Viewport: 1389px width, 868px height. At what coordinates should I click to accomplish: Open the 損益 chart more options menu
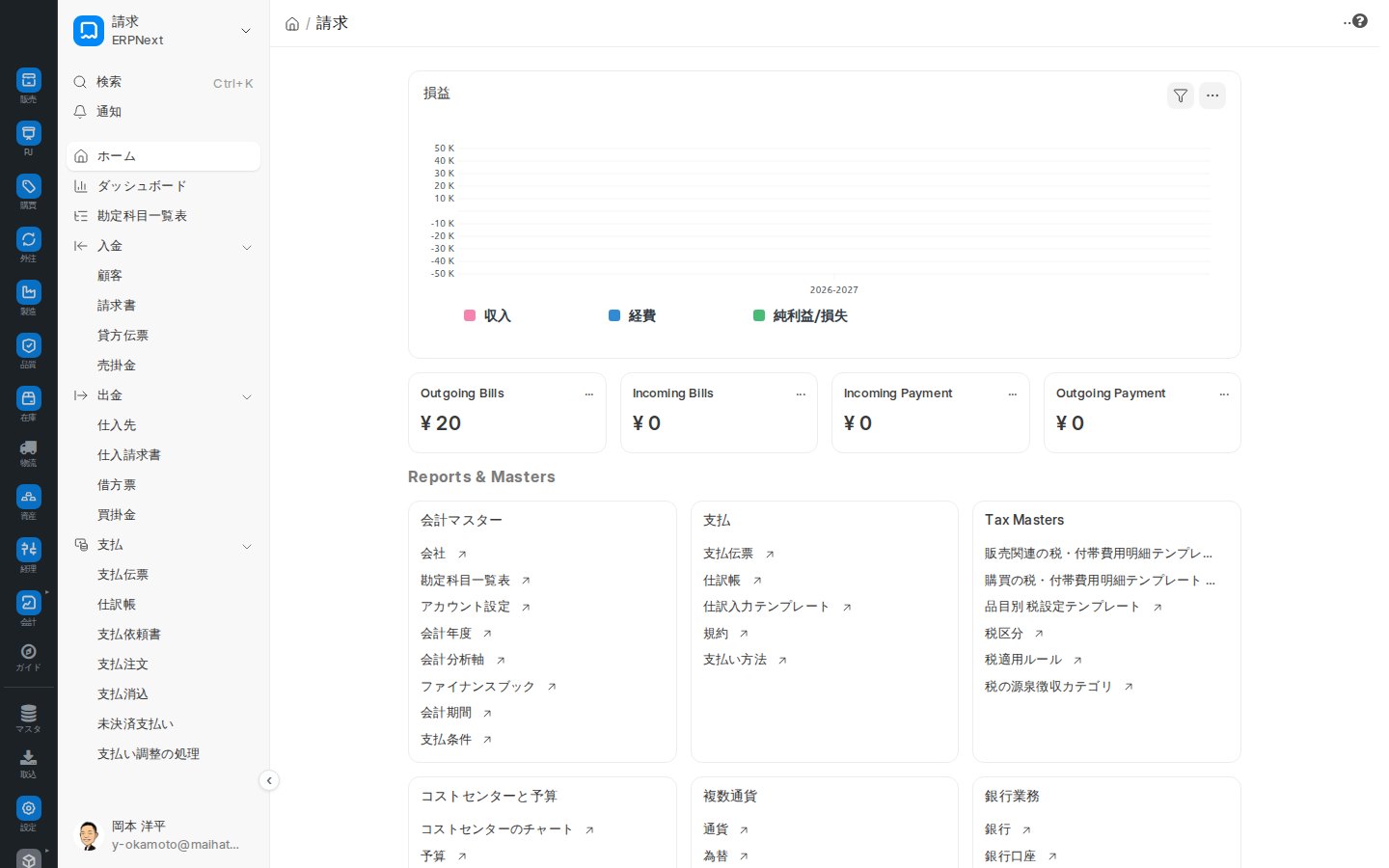1212,95
